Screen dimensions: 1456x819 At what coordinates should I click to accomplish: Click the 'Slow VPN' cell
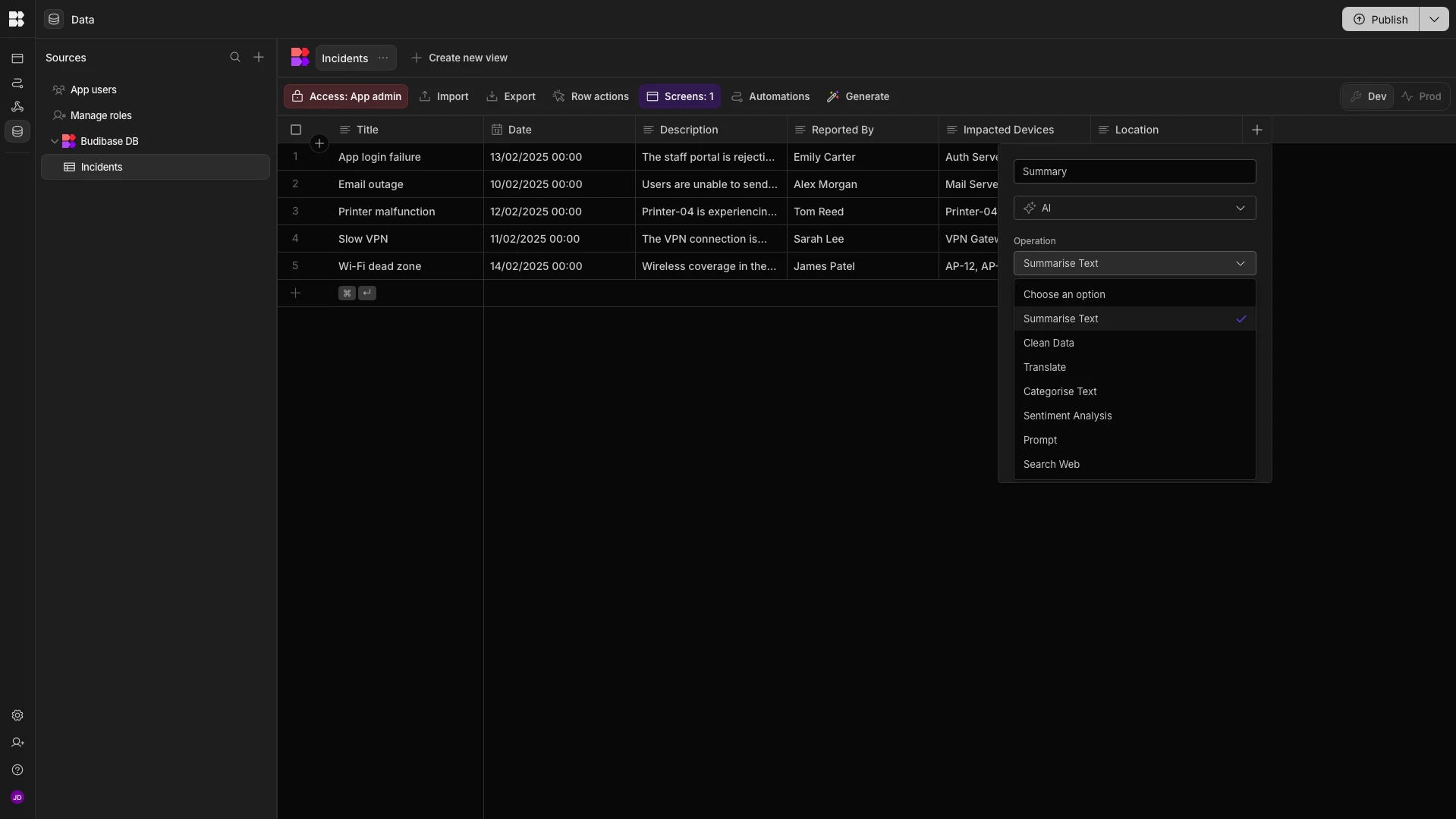coord(407,239)
